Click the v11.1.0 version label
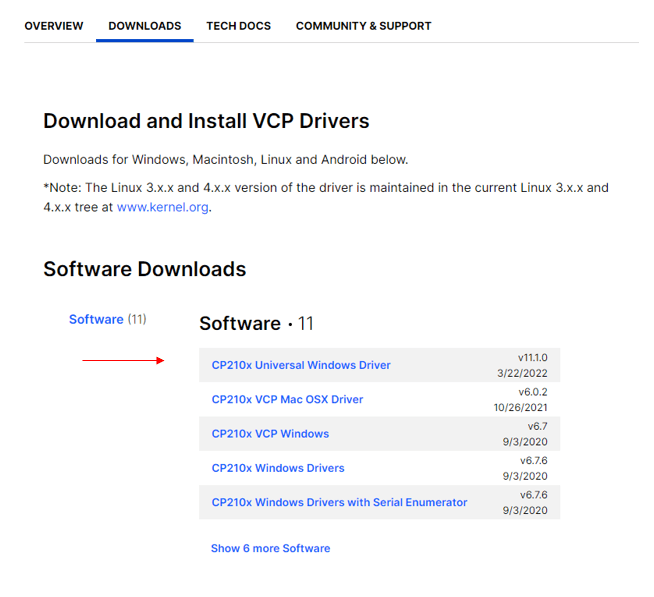The height and width of the screenshot is (597, 654). [x=532, y=357]
